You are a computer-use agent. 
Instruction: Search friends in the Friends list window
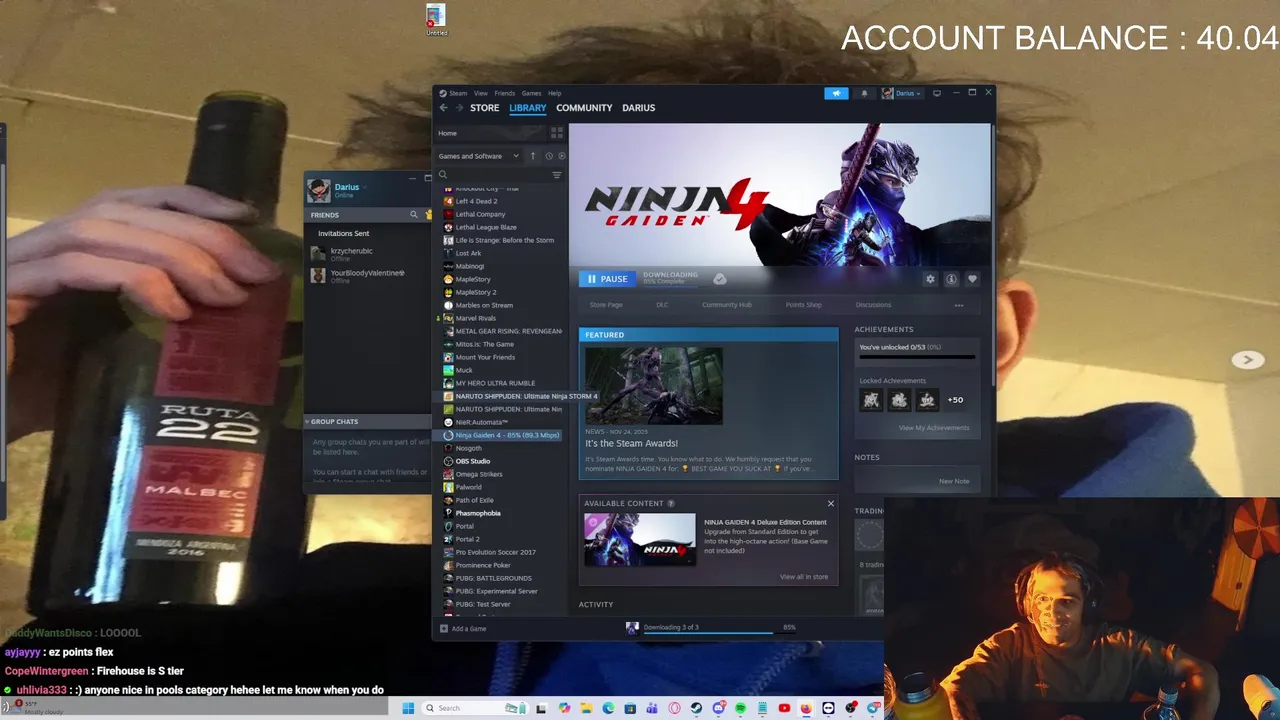[414, 215]
